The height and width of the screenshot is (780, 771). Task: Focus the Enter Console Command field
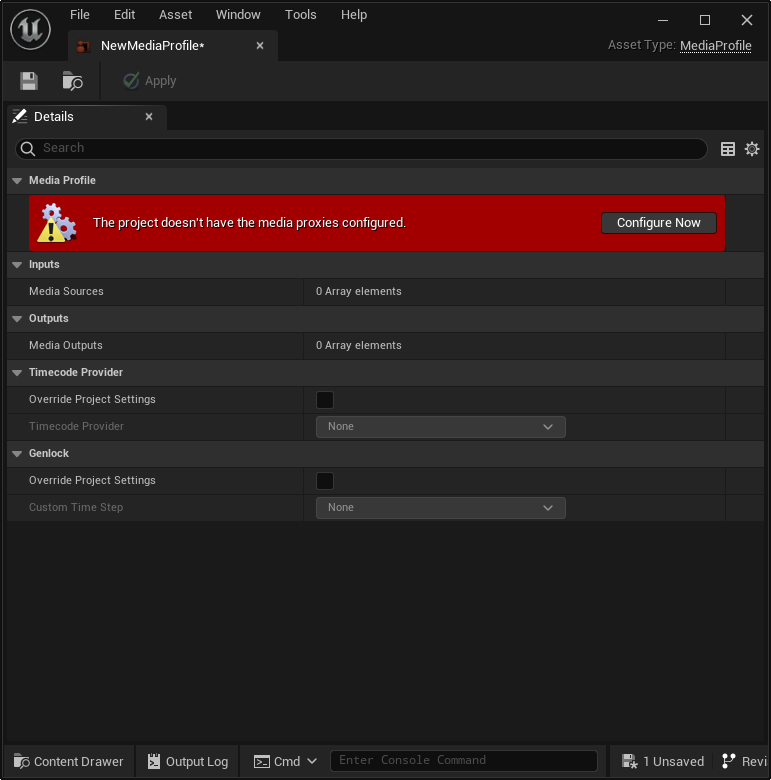[x=464, y=761]
